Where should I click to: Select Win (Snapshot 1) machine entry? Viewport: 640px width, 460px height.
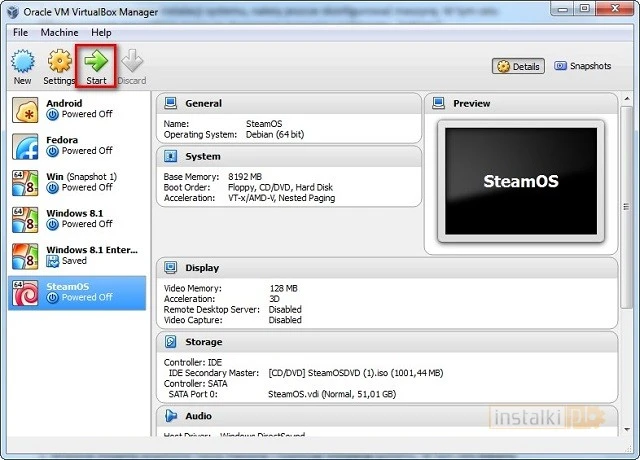pyautogui.click(x=77, y=183)
